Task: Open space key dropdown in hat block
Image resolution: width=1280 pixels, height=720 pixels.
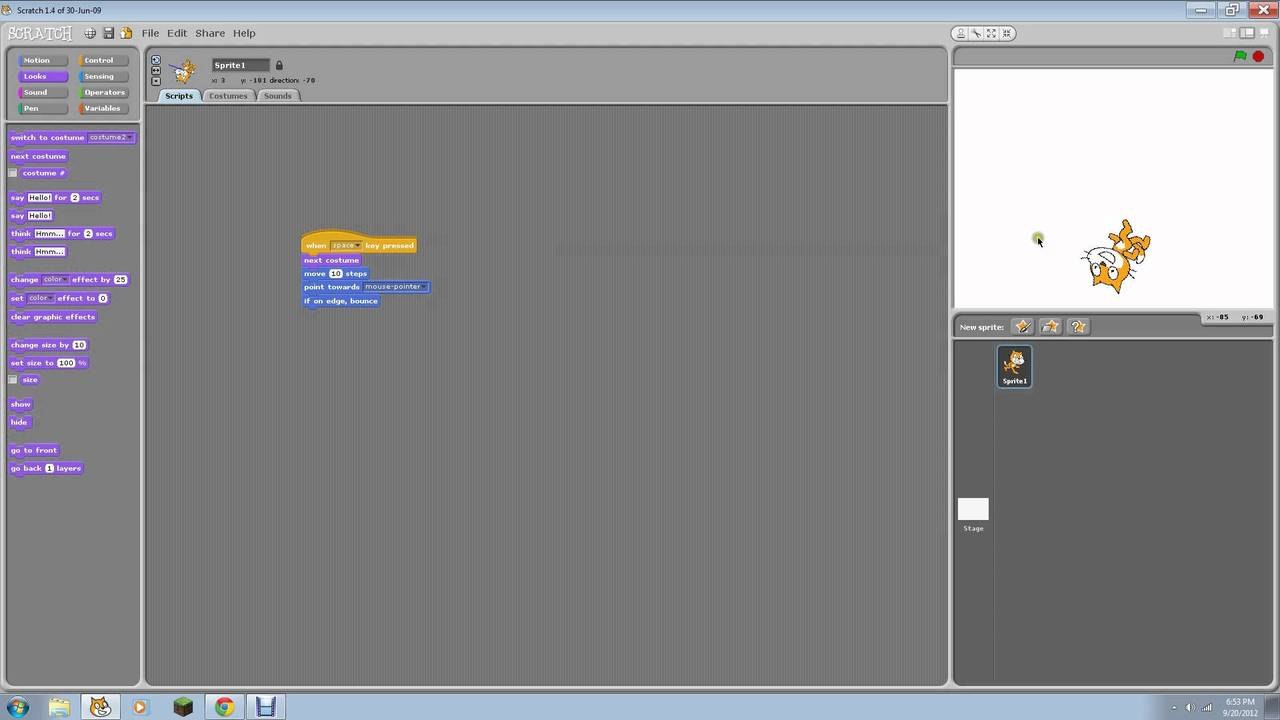Action: point(346,246)
